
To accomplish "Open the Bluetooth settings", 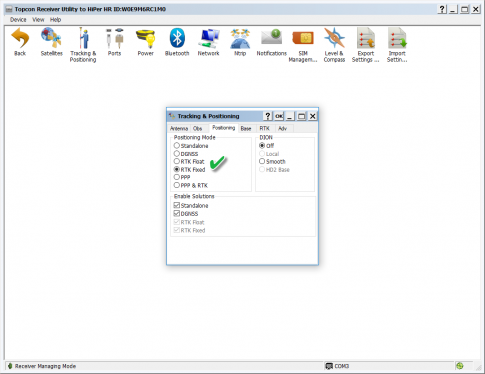I will pos(177,38).
